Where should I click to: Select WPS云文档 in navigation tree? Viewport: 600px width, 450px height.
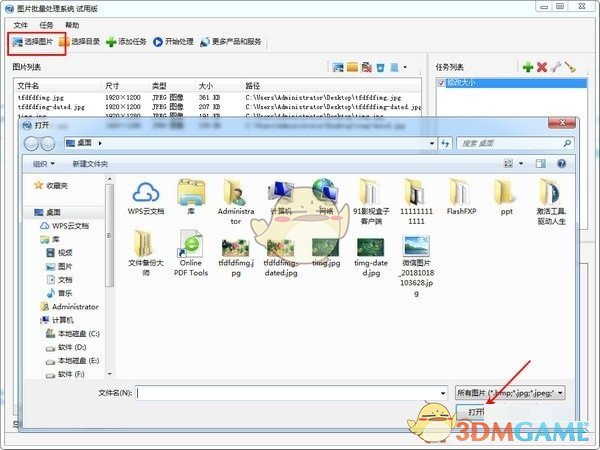65,226
